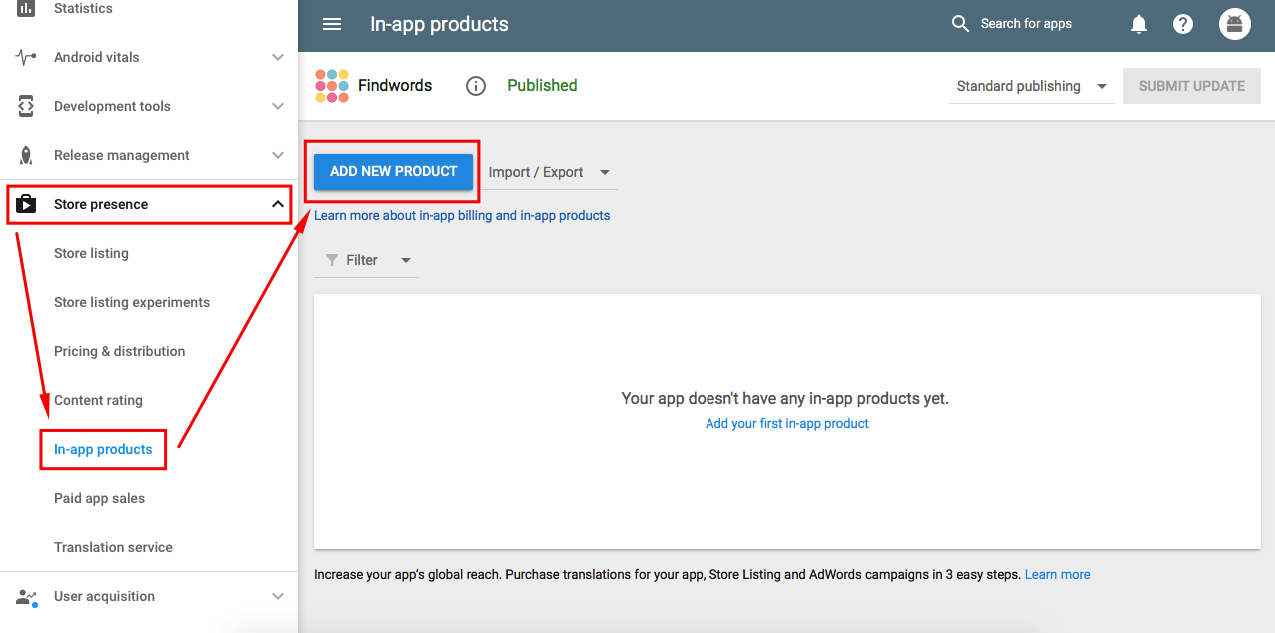Click the info icon beside Findwords

click(476, 86)
